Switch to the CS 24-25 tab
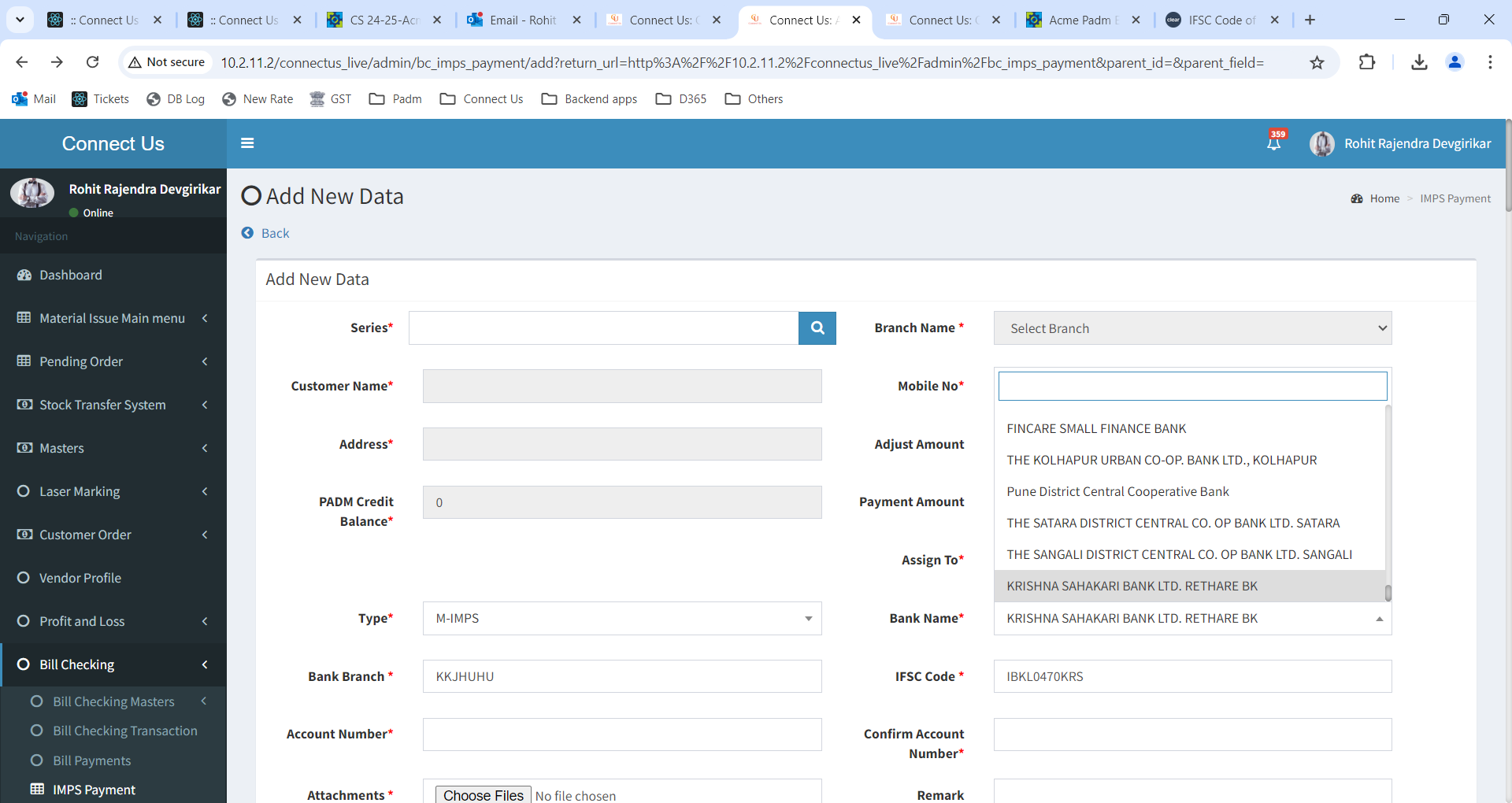This screenshot has width=1512, height=803. click(x=384, y=20)
